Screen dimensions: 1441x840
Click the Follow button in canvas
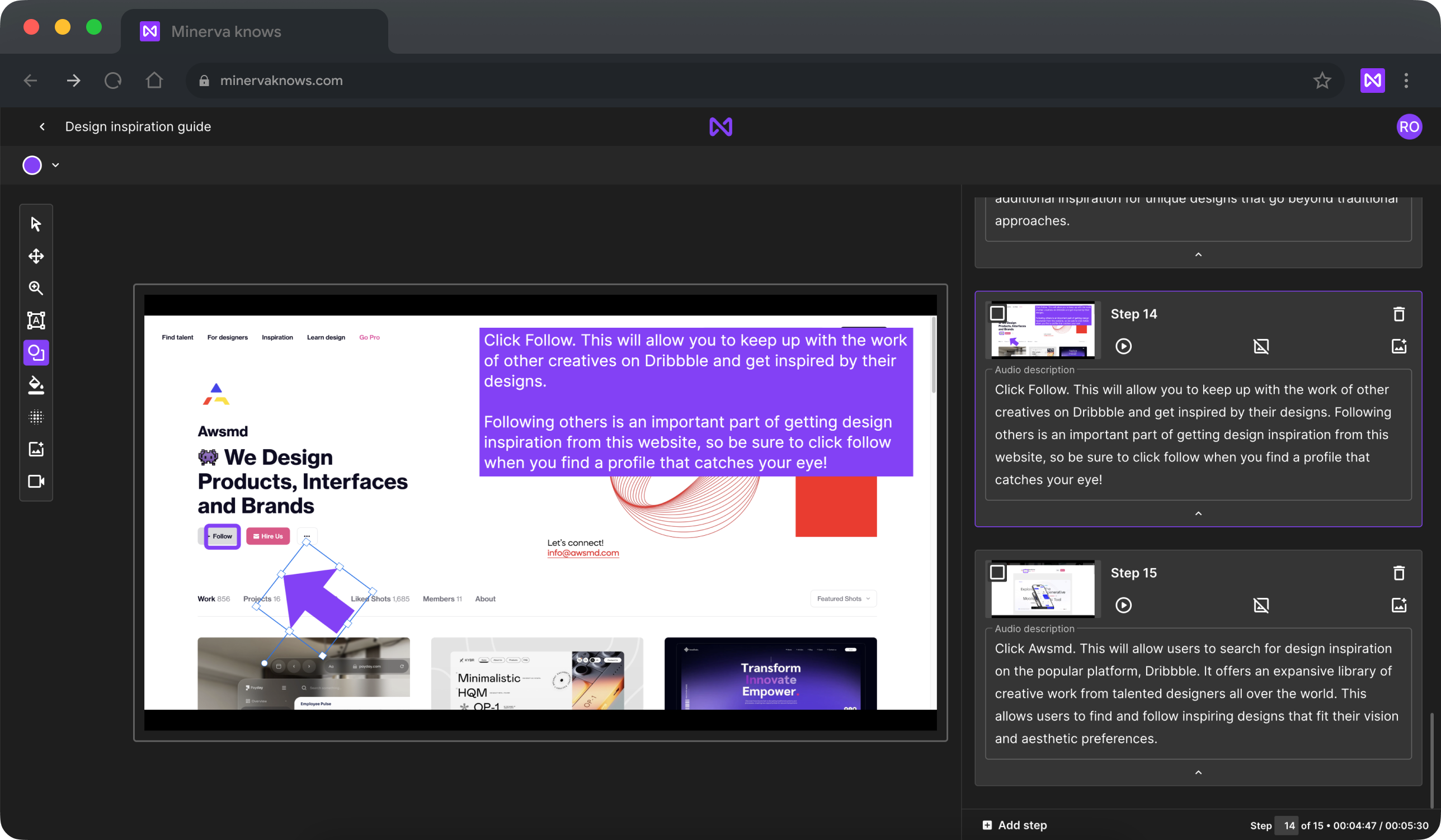(222, 536)
